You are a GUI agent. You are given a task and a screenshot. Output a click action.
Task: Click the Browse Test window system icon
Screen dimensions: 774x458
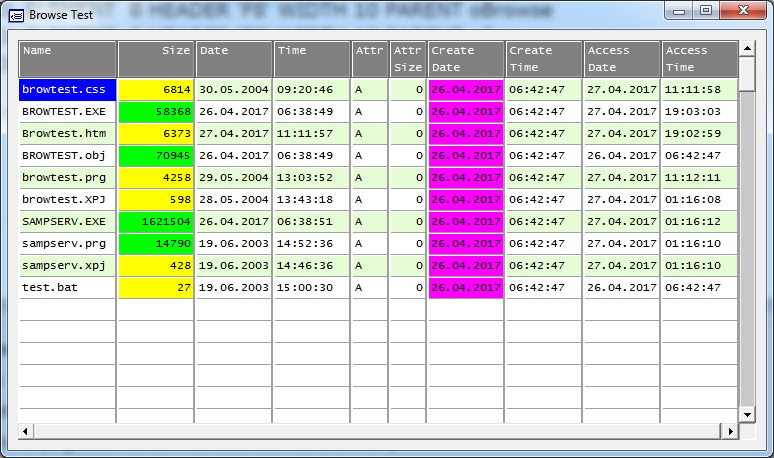coord(16,15)
